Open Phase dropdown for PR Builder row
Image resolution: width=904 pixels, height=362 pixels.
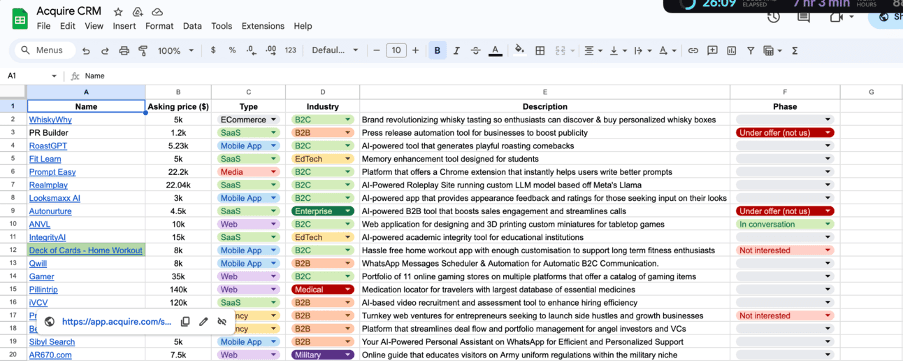785,133
